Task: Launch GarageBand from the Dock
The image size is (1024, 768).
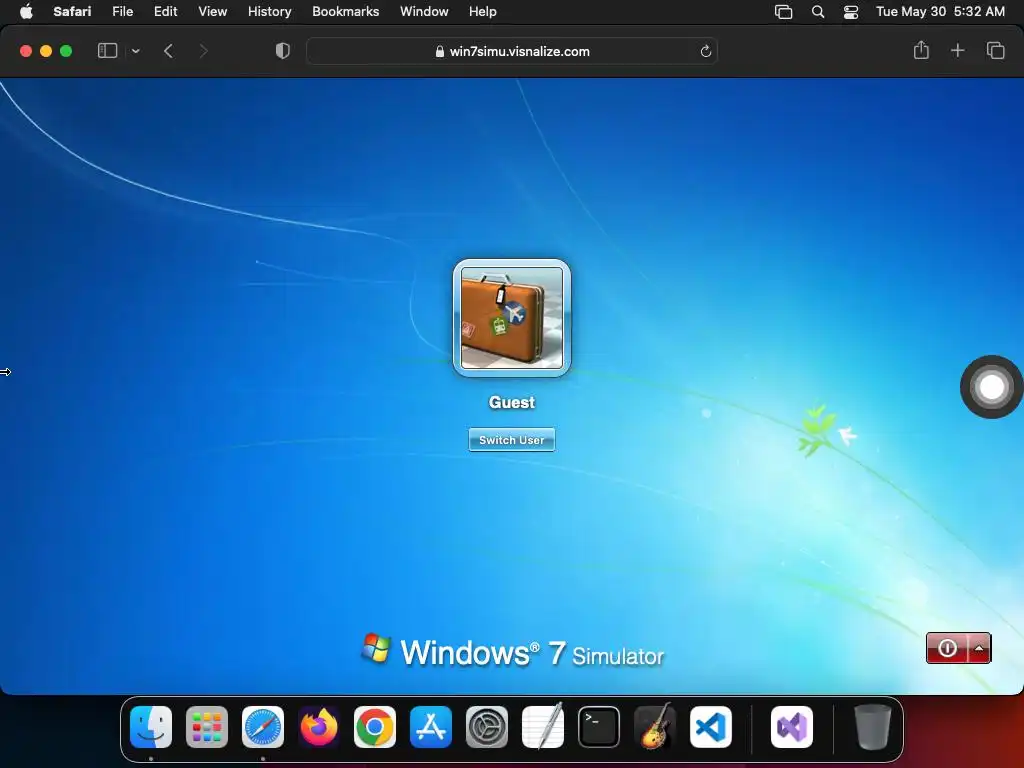Action: pos(655,726)
